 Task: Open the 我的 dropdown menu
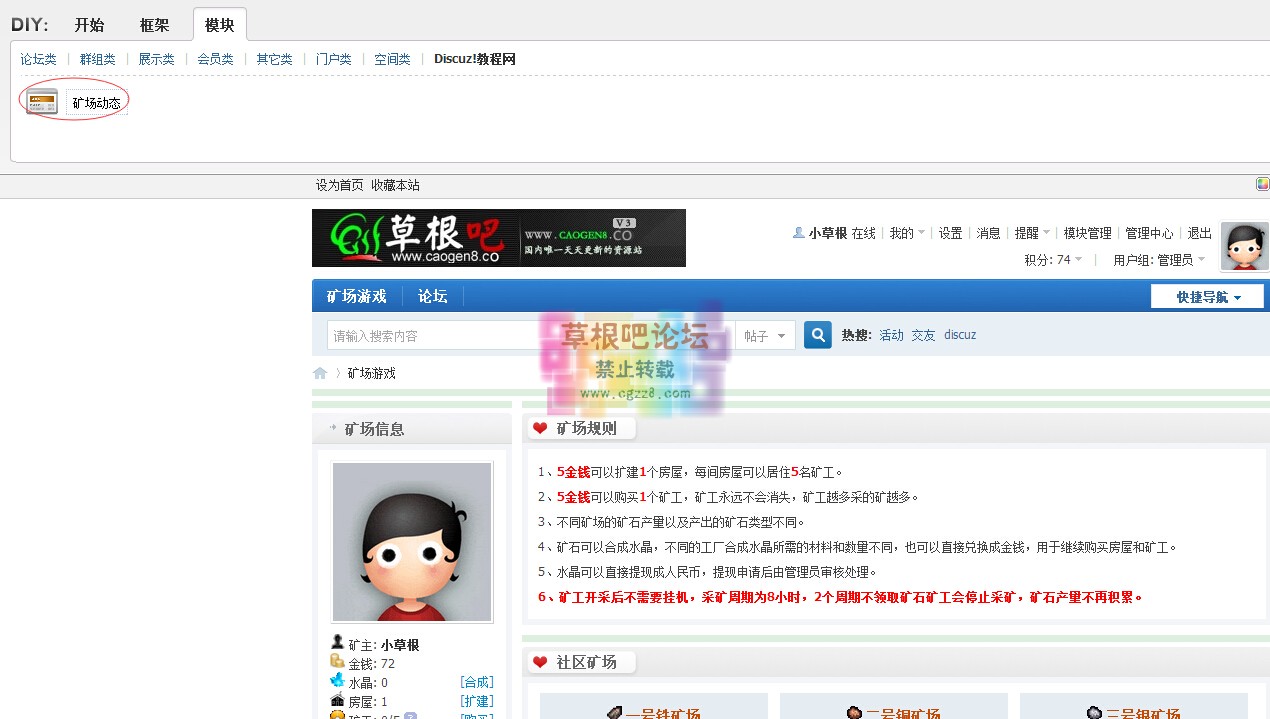(x=901, y=233)
